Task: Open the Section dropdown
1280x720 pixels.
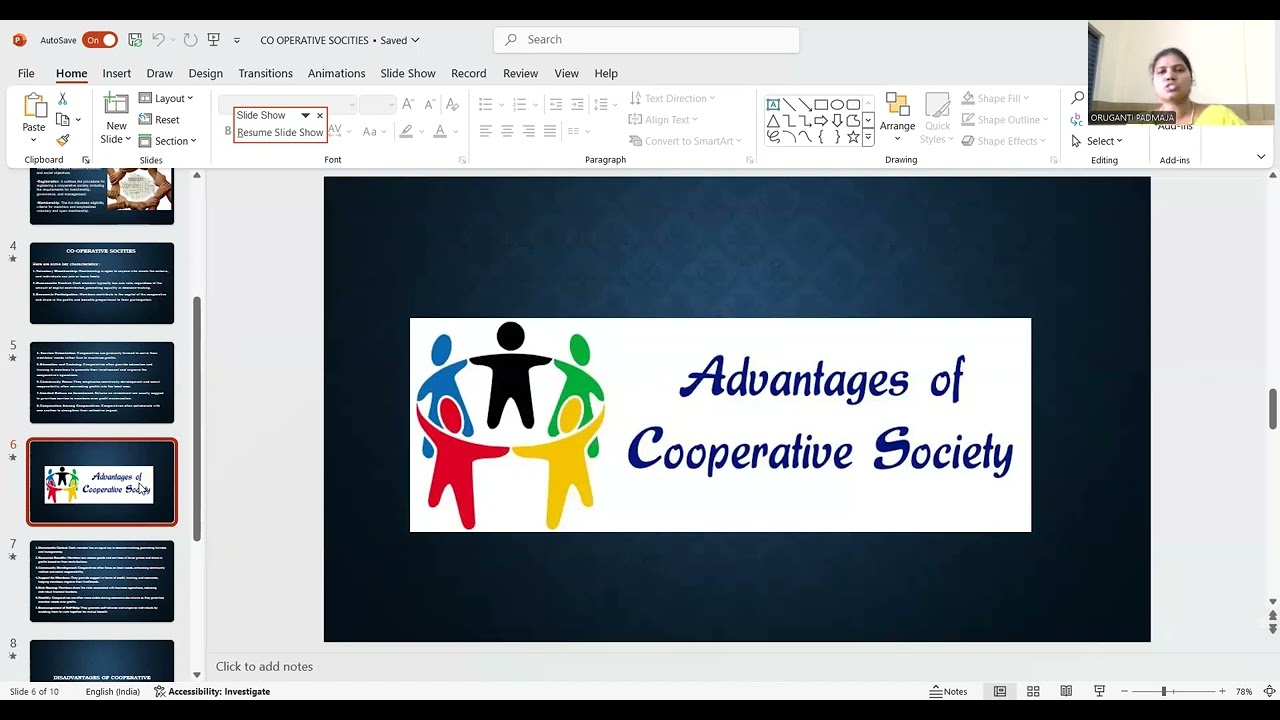Action: pos(167,141)
